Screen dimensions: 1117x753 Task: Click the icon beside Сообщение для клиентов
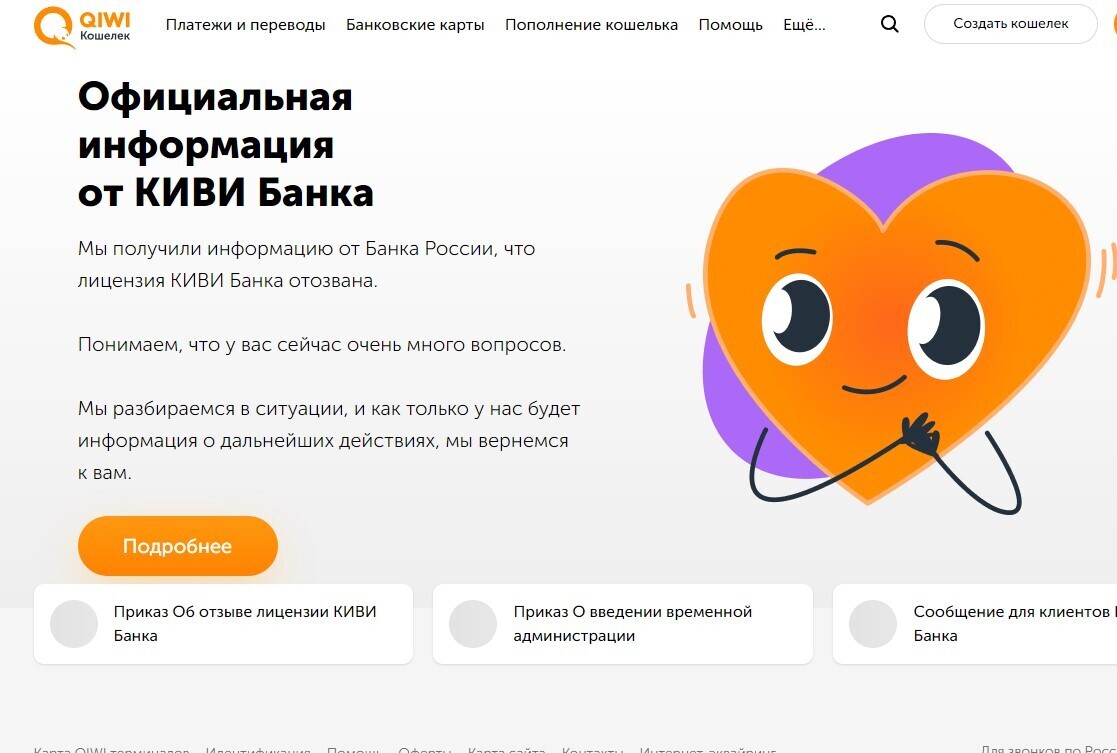click(x=873, y=624)
